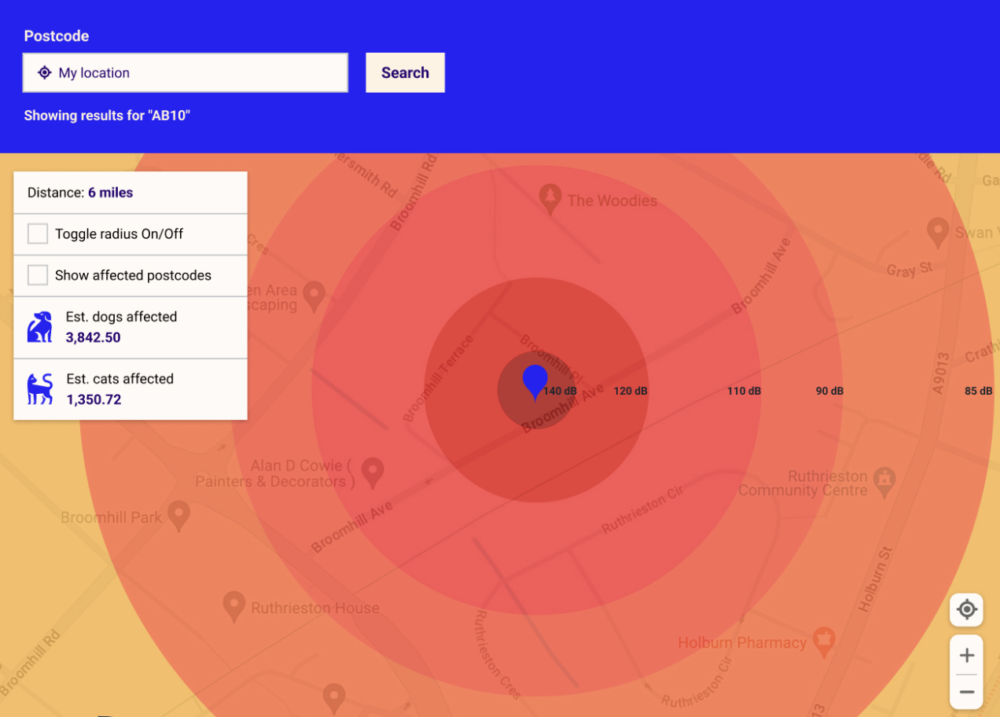Click the blue map pin marker

point(535,382)
